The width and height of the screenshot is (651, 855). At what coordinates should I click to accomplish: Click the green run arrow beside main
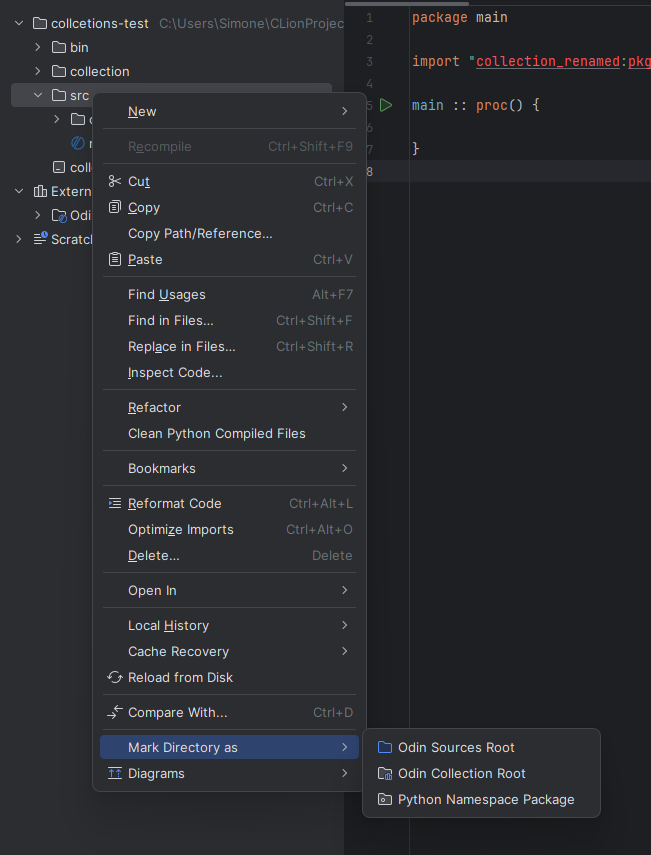point(386,105)
